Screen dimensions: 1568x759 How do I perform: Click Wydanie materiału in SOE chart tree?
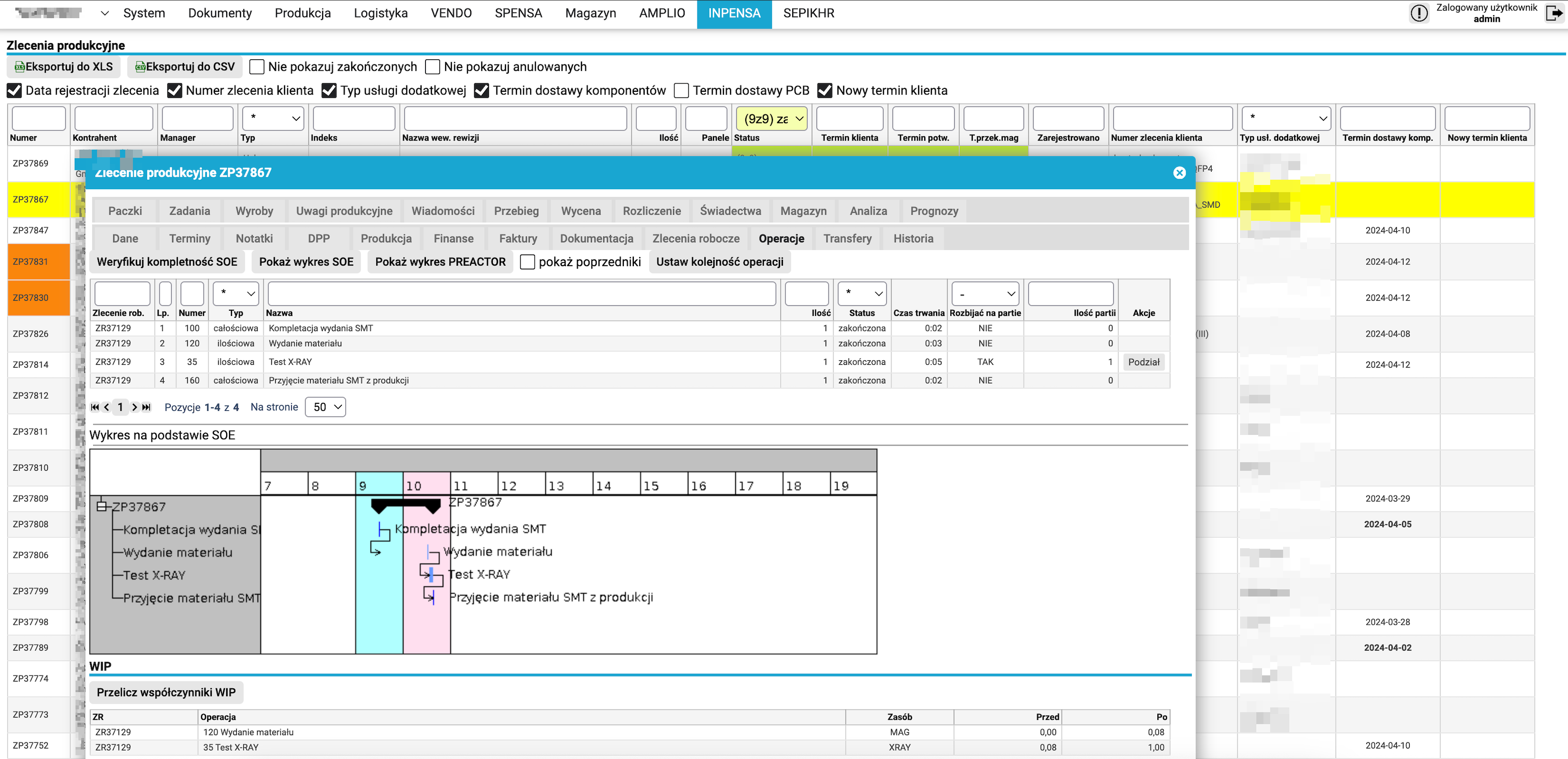pos(178,553)
